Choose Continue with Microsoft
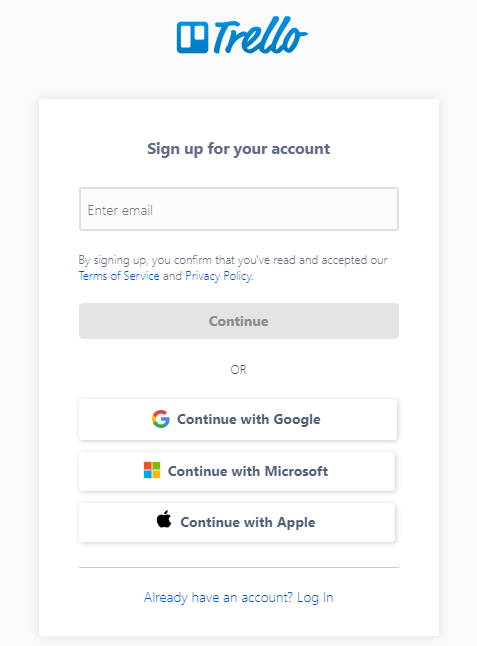Image resolution: width=477 pixels, height=646 pixels. [x=237, y=471]
